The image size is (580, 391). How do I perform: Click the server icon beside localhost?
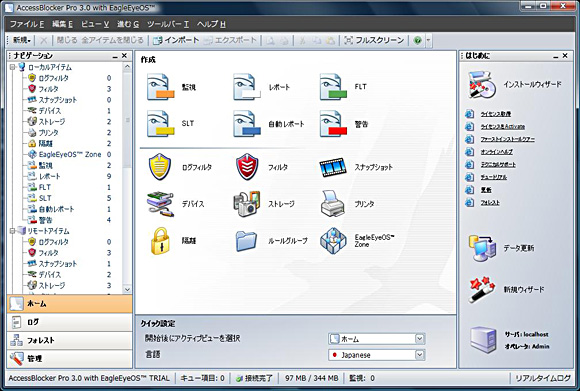(x=483, y=340)
